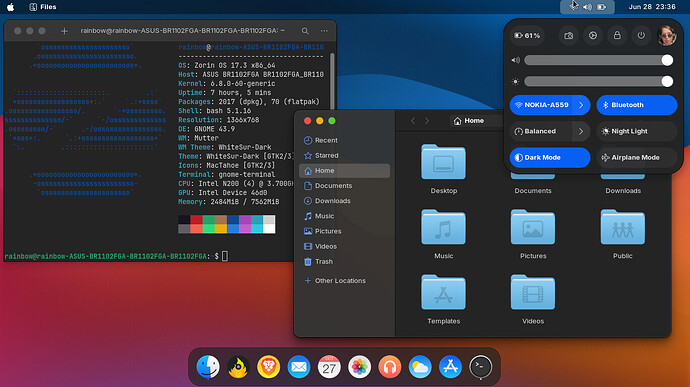Open the Photos app in dock
690x387 pixels.
coord(360,366)
